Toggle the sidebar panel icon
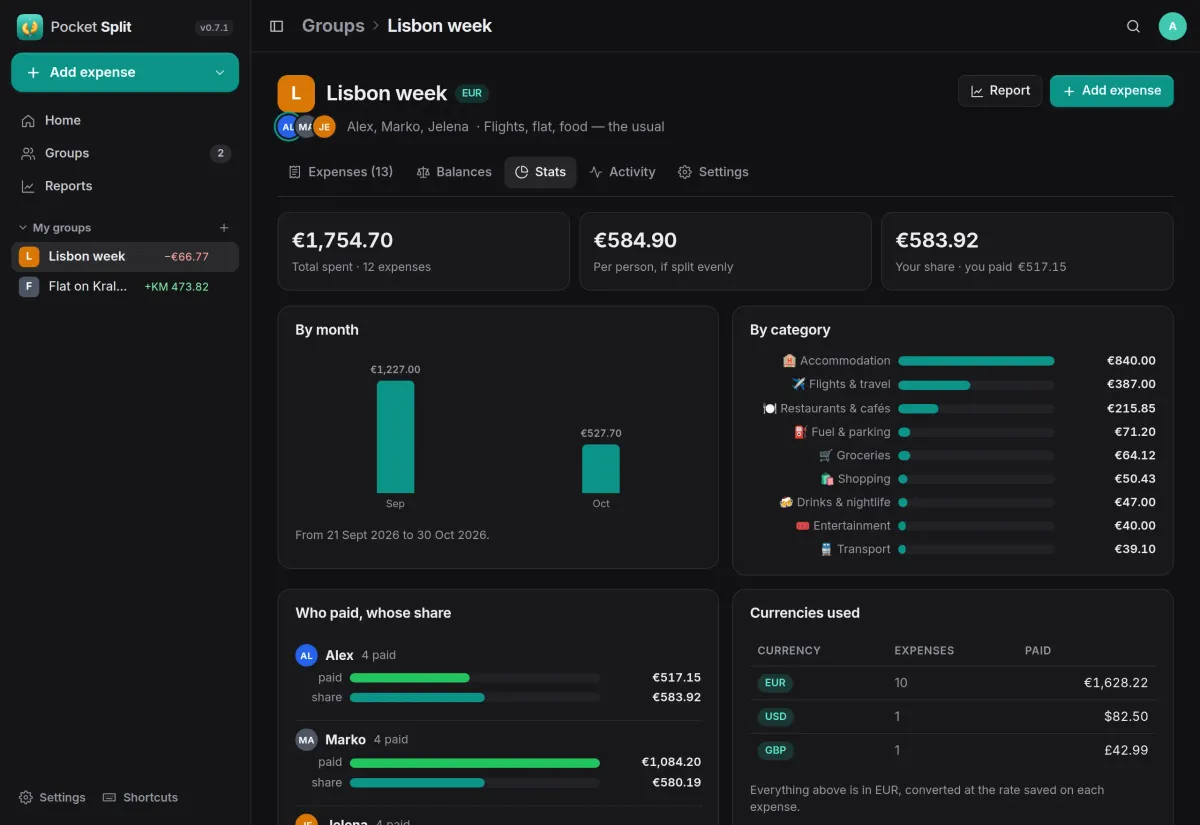 tap(277, 26)
